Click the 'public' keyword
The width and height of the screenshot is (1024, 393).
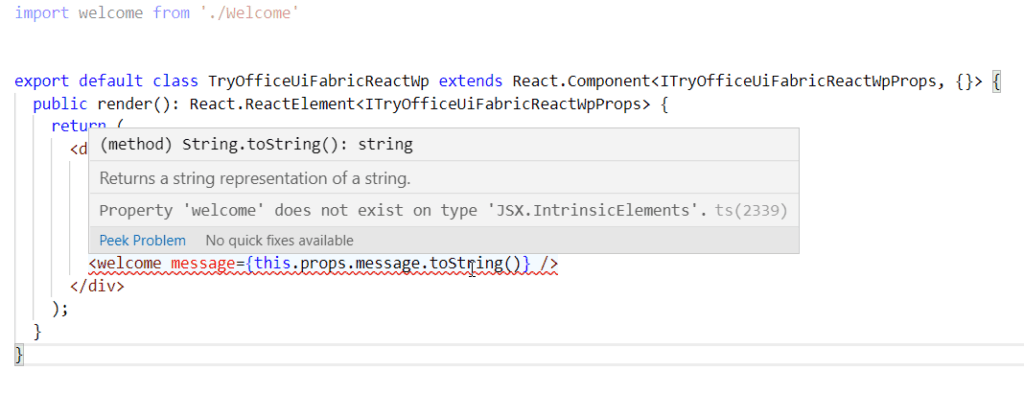60,104
